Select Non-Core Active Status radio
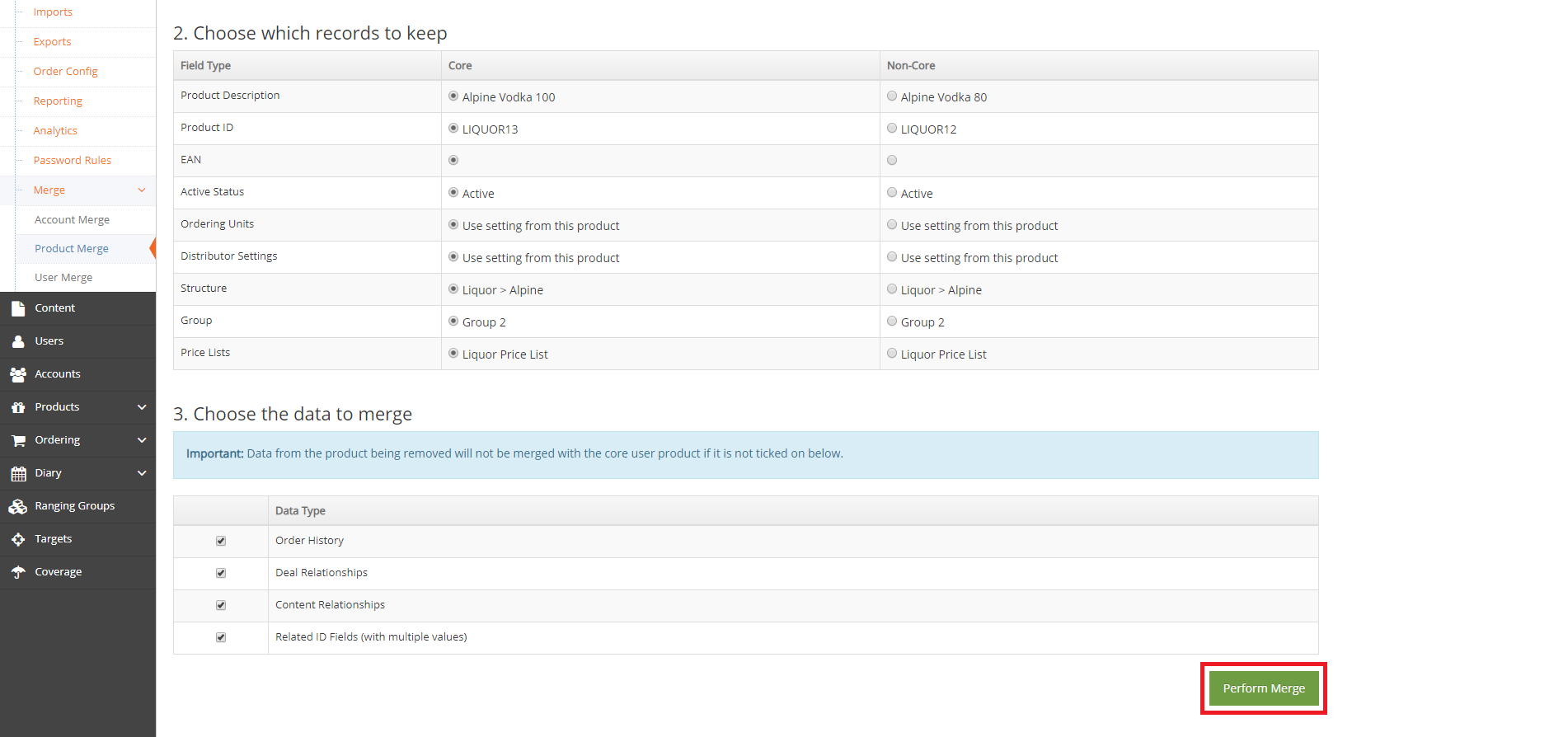The image size is (1568, 737). coord(892,193)
